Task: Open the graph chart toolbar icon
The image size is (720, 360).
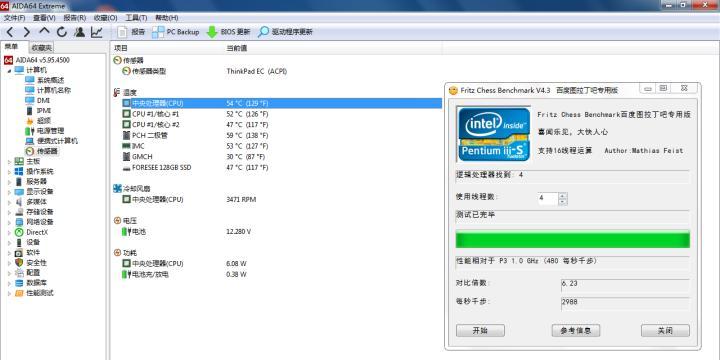Action: click(96, 32)
